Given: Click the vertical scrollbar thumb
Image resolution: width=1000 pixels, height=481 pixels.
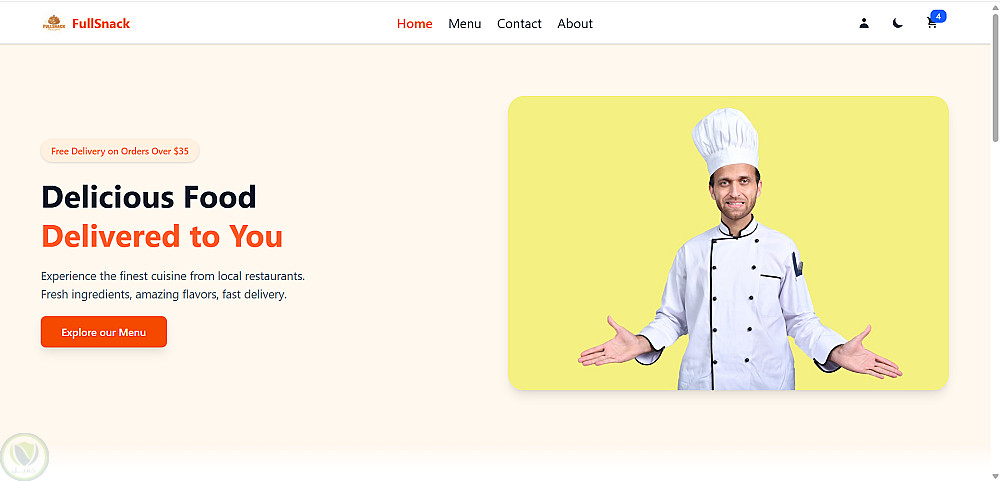Looking at the screenshot, I should pyautogui.click(x=995, y=77).
